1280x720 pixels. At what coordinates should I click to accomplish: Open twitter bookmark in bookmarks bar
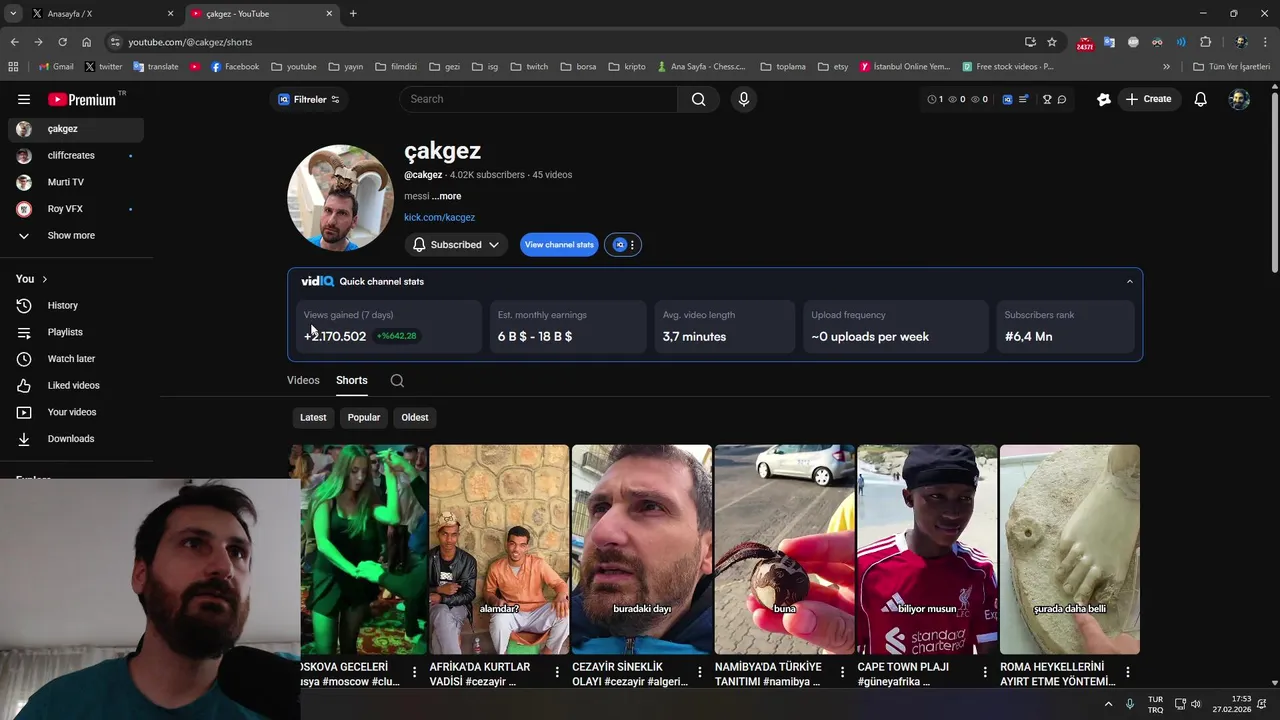point(103,67)
